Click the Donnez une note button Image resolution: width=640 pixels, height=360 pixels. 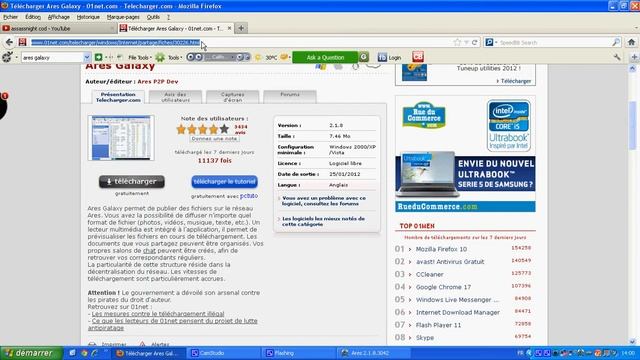[214, 139]
